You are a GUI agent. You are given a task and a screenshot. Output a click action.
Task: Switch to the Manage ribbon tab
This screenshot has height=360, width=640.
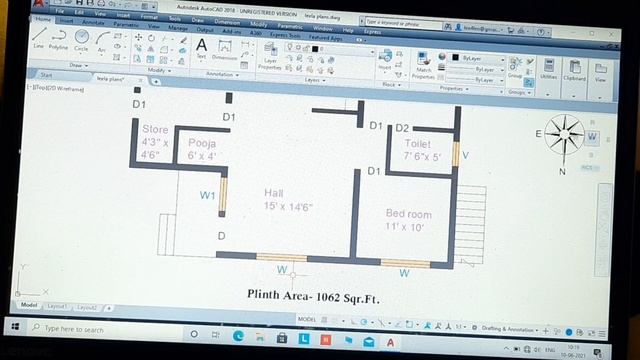178,28
